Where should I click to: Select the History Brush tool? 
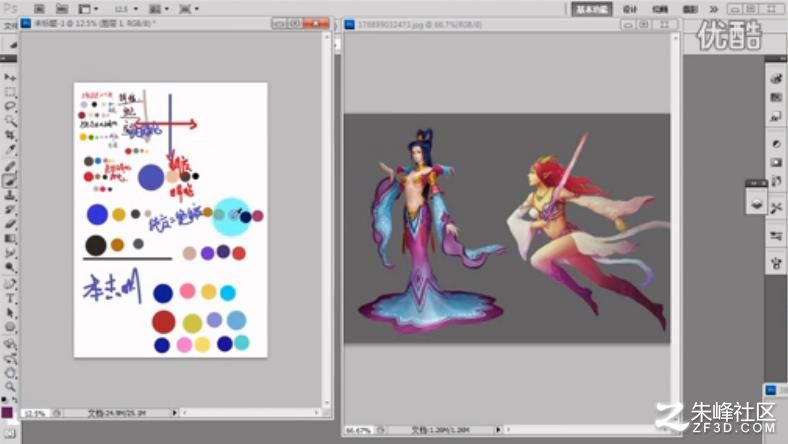pos(10,210)
